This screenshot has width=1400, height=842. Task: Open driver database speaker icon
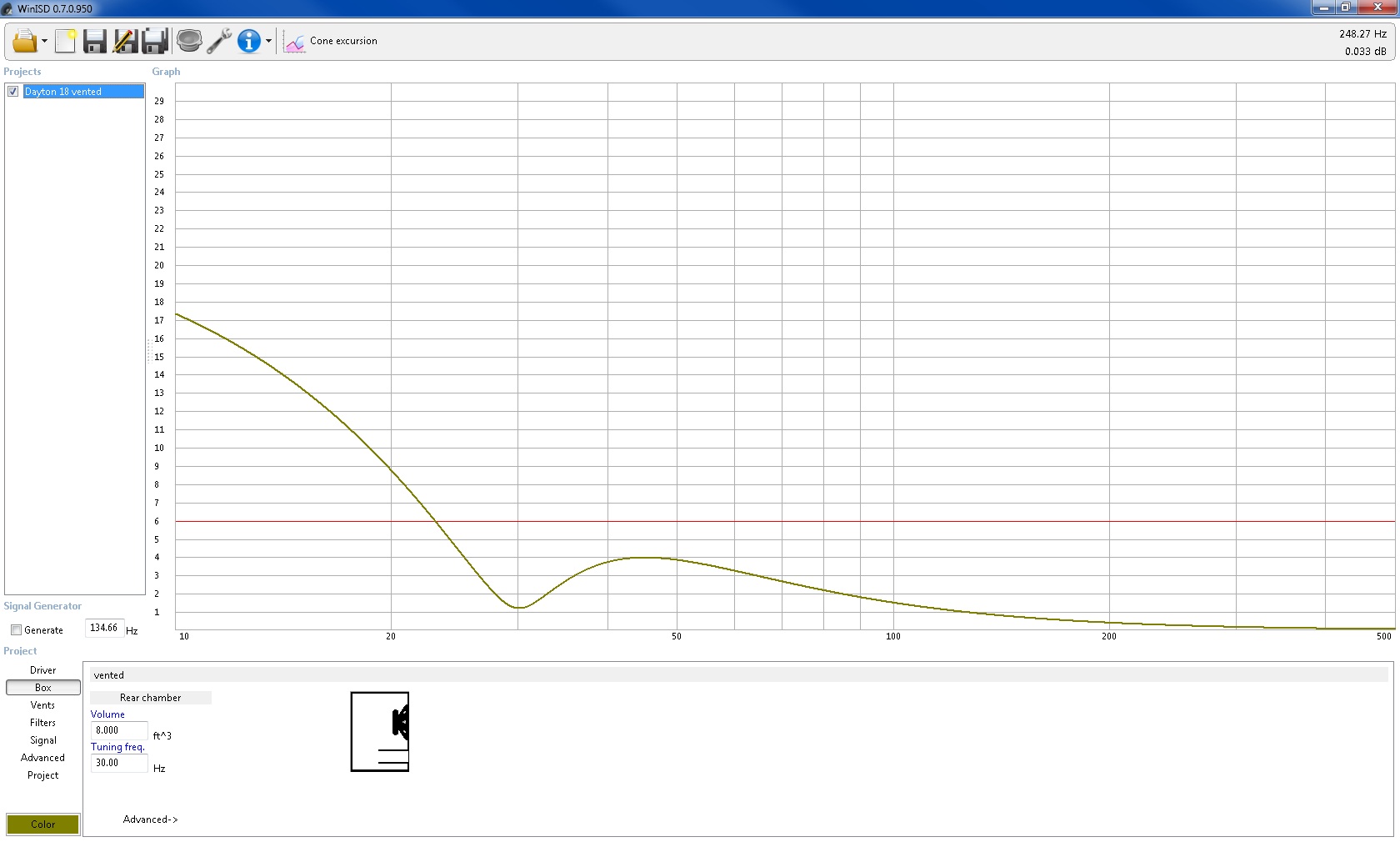point(189,41)
